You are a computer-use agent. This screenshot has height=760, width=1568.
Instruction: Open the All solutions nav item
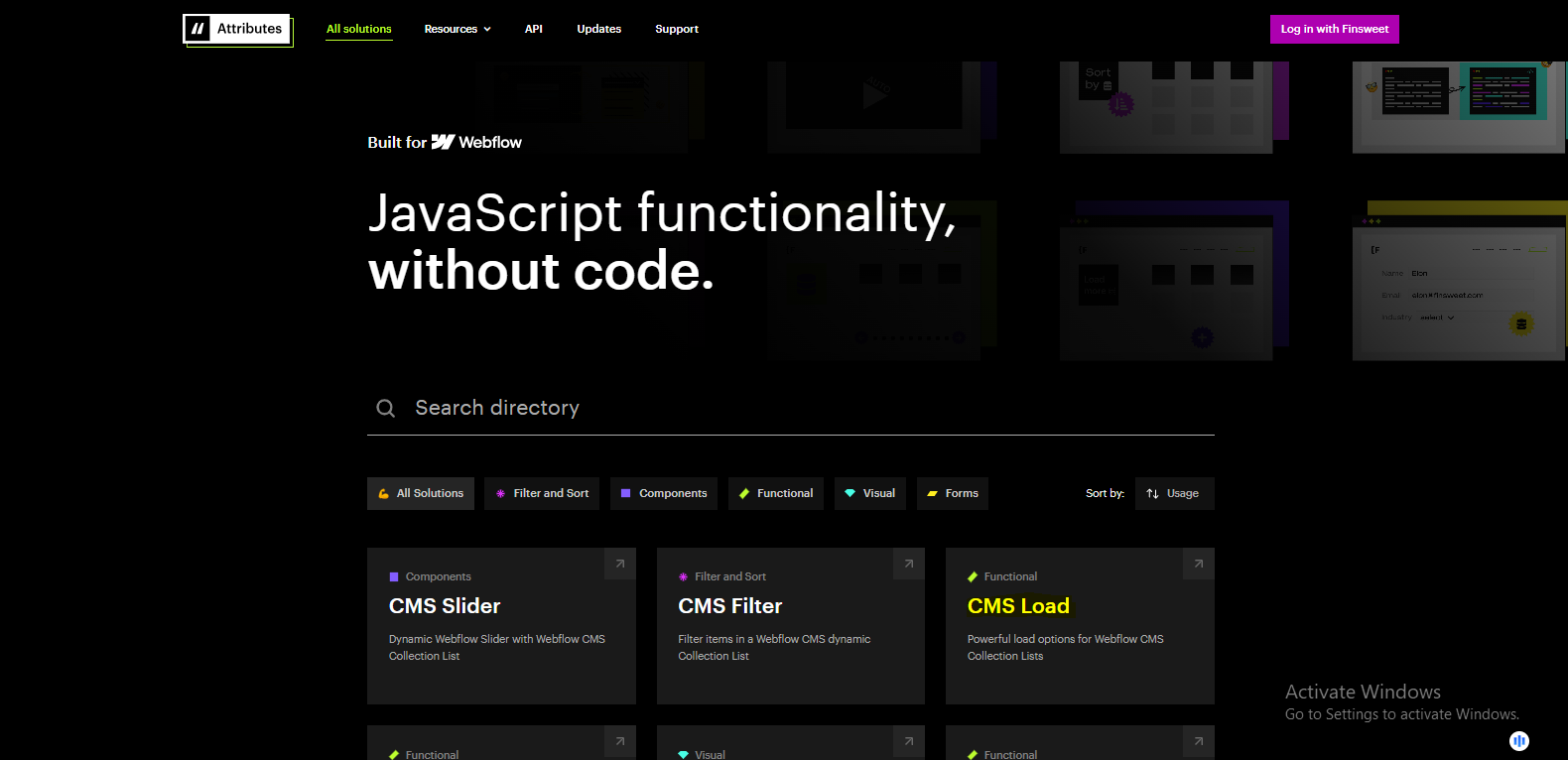359,29
